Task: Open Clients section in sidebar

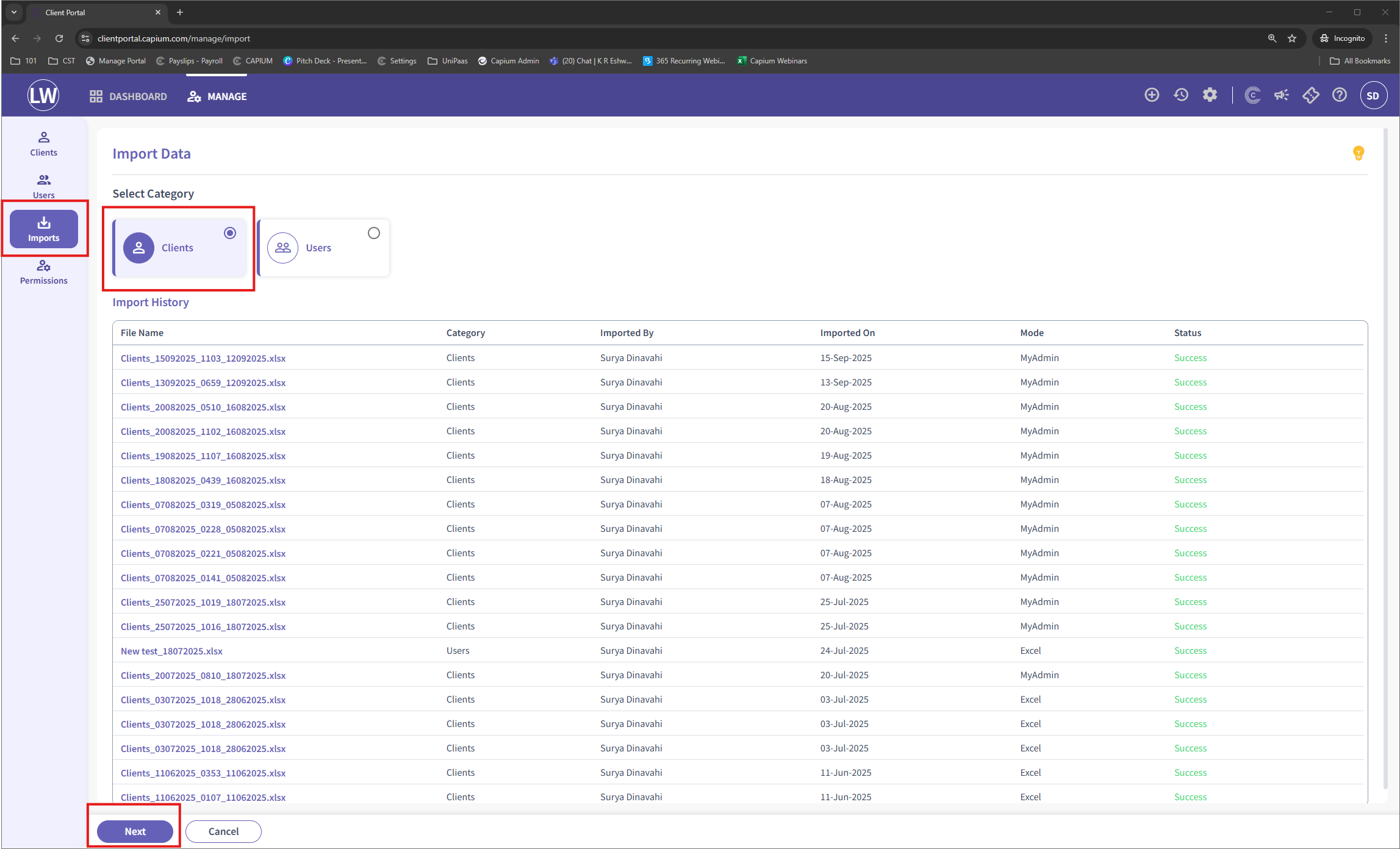Action: (43, 144)
